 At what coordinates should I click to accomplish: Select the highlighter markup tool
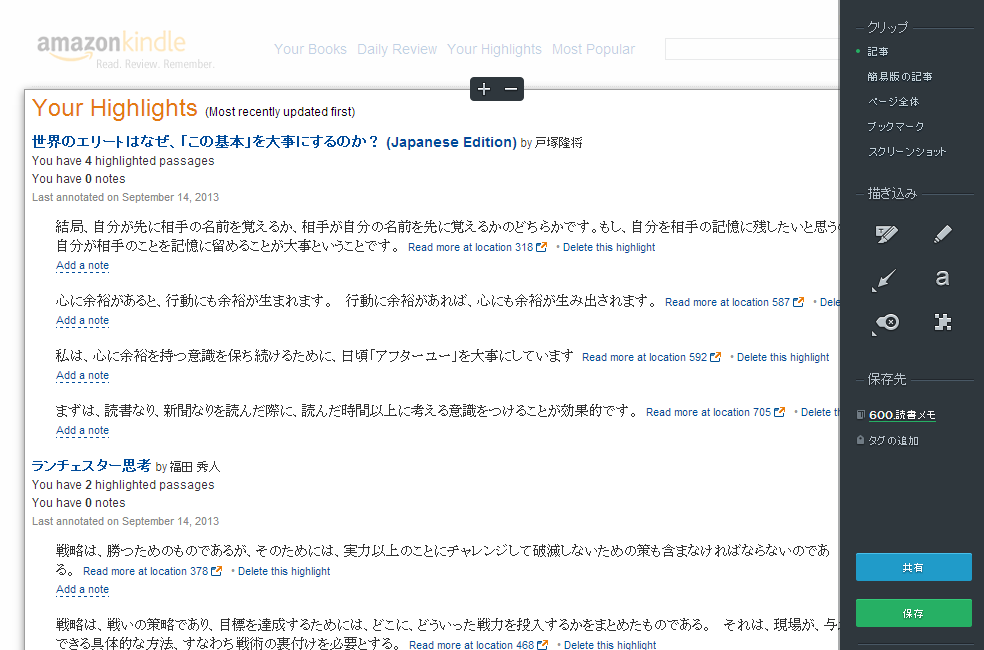tap(886, 234)
